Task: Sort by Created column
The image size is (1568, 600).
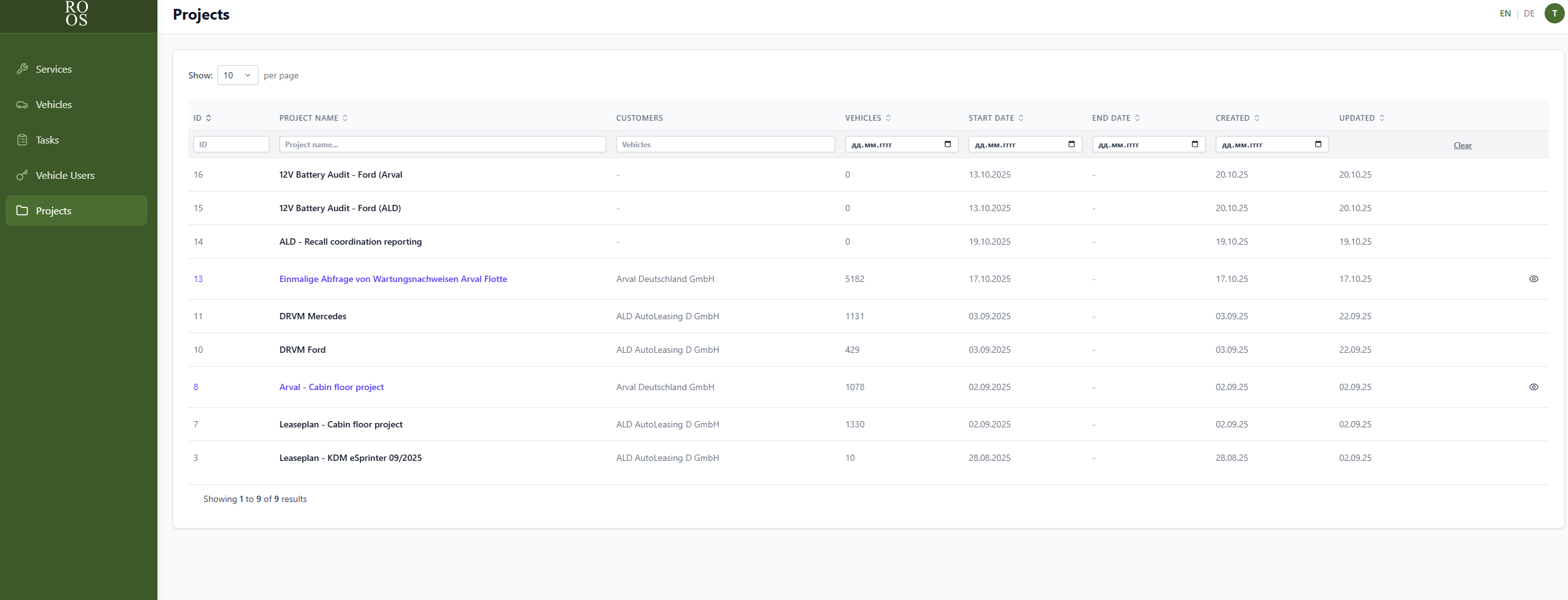Action: point(1237,118)
